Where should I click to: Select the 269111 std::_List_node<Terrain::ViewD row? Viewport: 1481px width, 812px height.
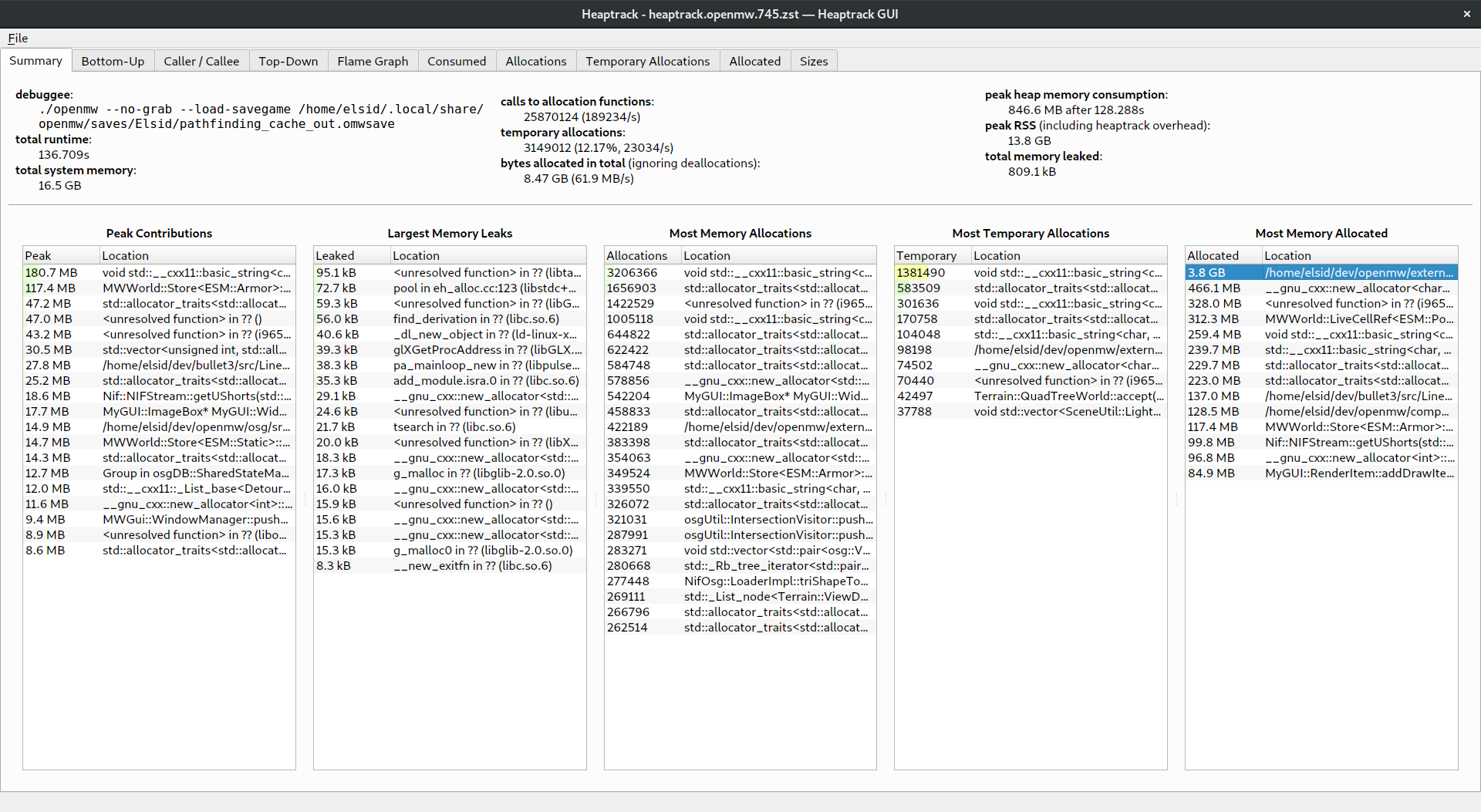point(740,596)
